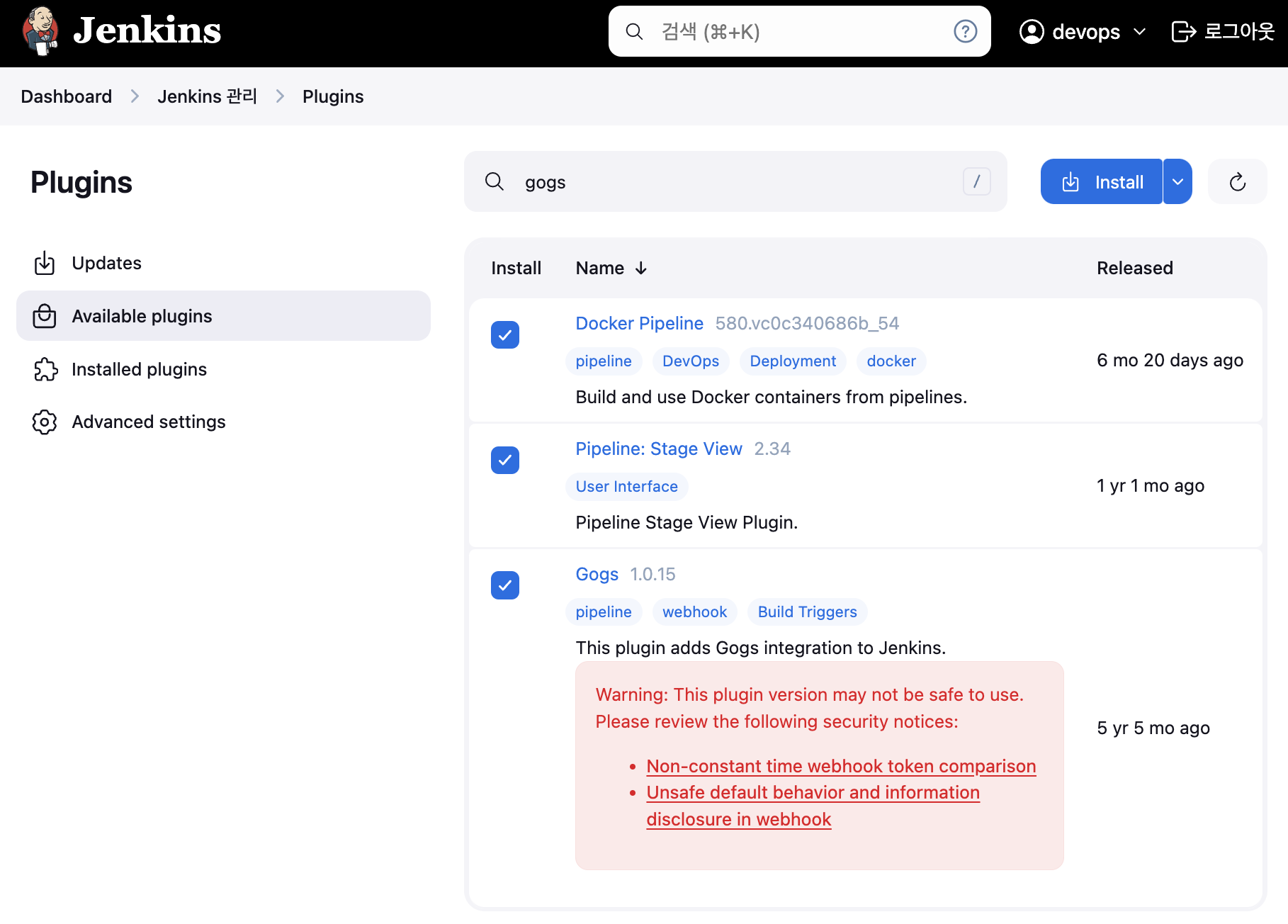The height and width of the screenshot is (924, 1288).
Task: Open Installed plugins sidebar item
Action: pos(223,369)
